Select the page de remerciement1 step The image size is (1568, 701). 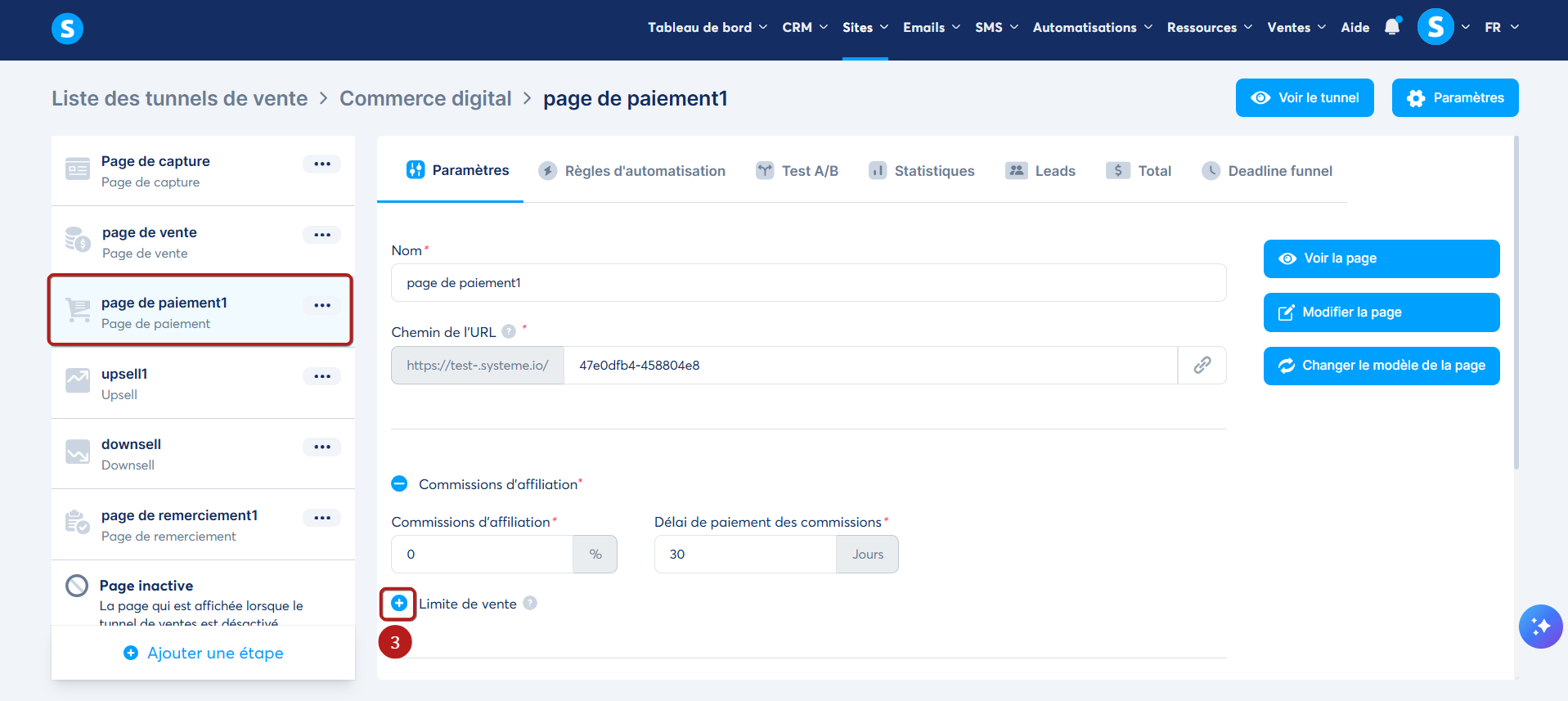pos(203,525)
